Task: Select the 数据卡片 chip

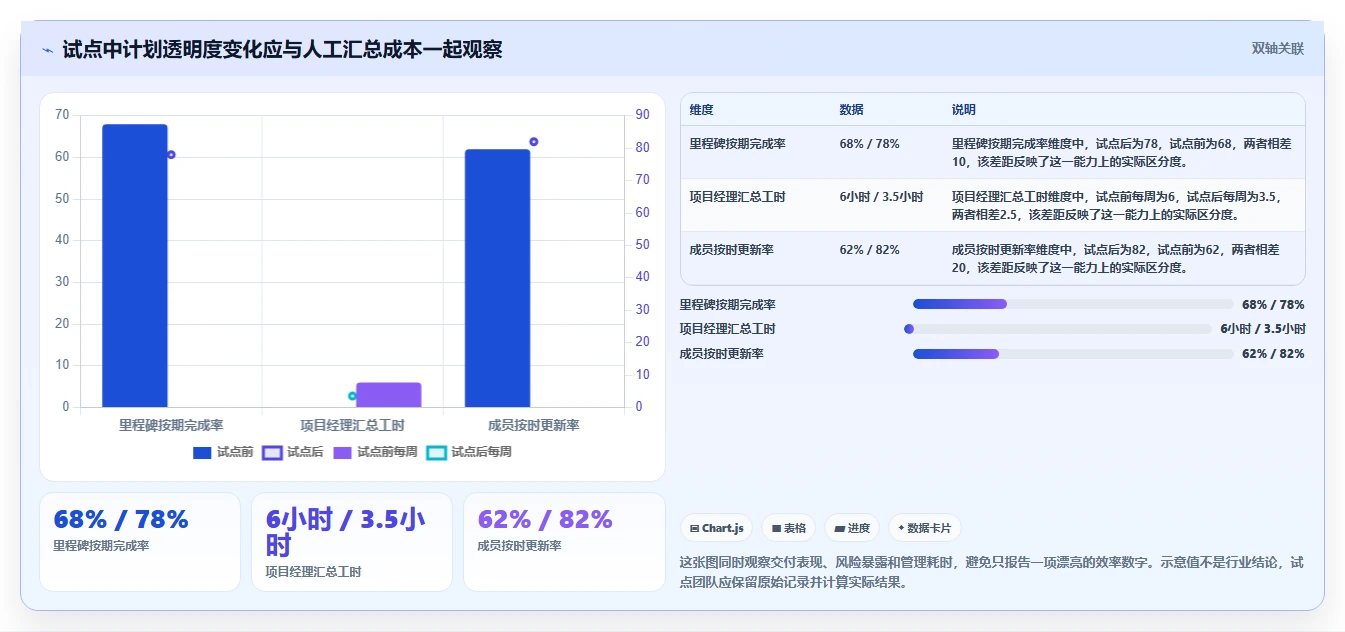Action: click(925, 528)
